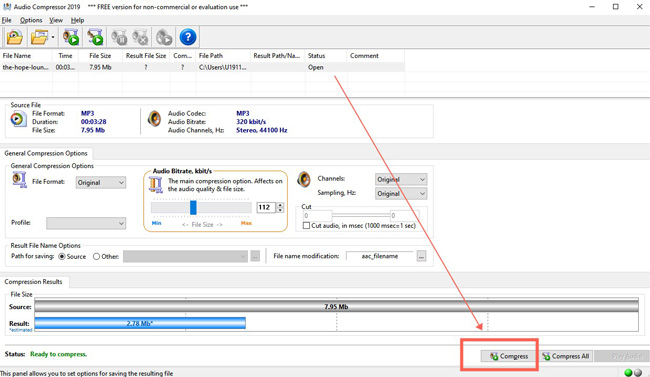Select the the-hope-loun... file row
650x377 pixels.
tap(202, 67)
